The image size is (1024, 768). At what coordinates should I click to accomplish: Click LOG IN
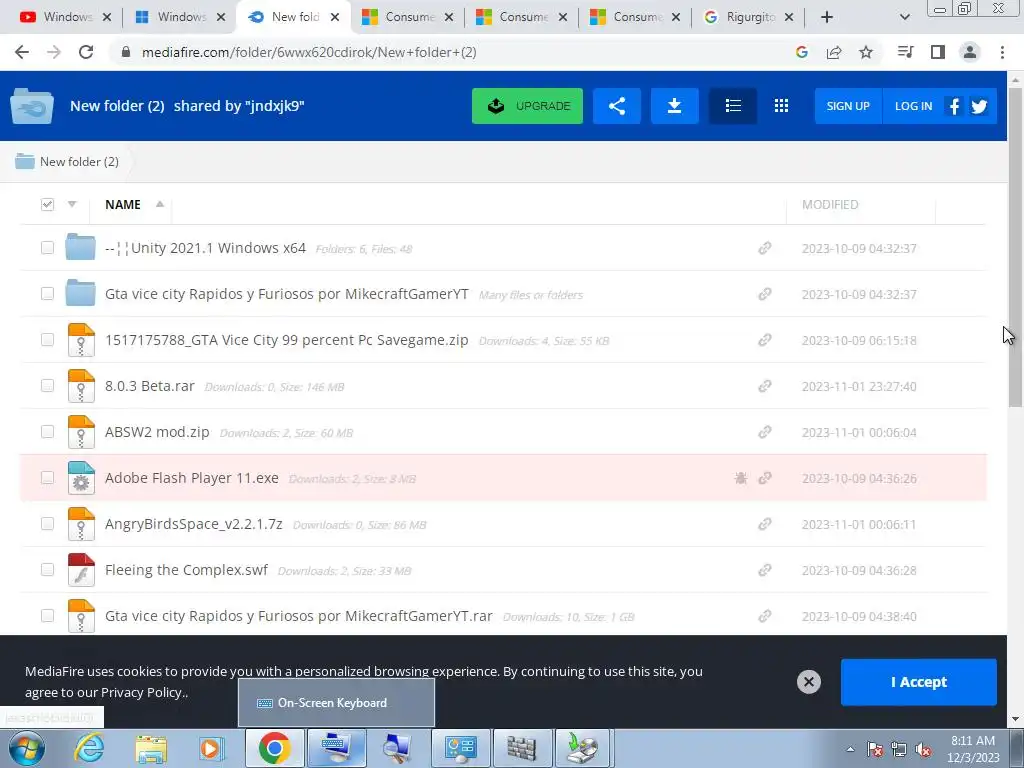click(x=913, y=106)
